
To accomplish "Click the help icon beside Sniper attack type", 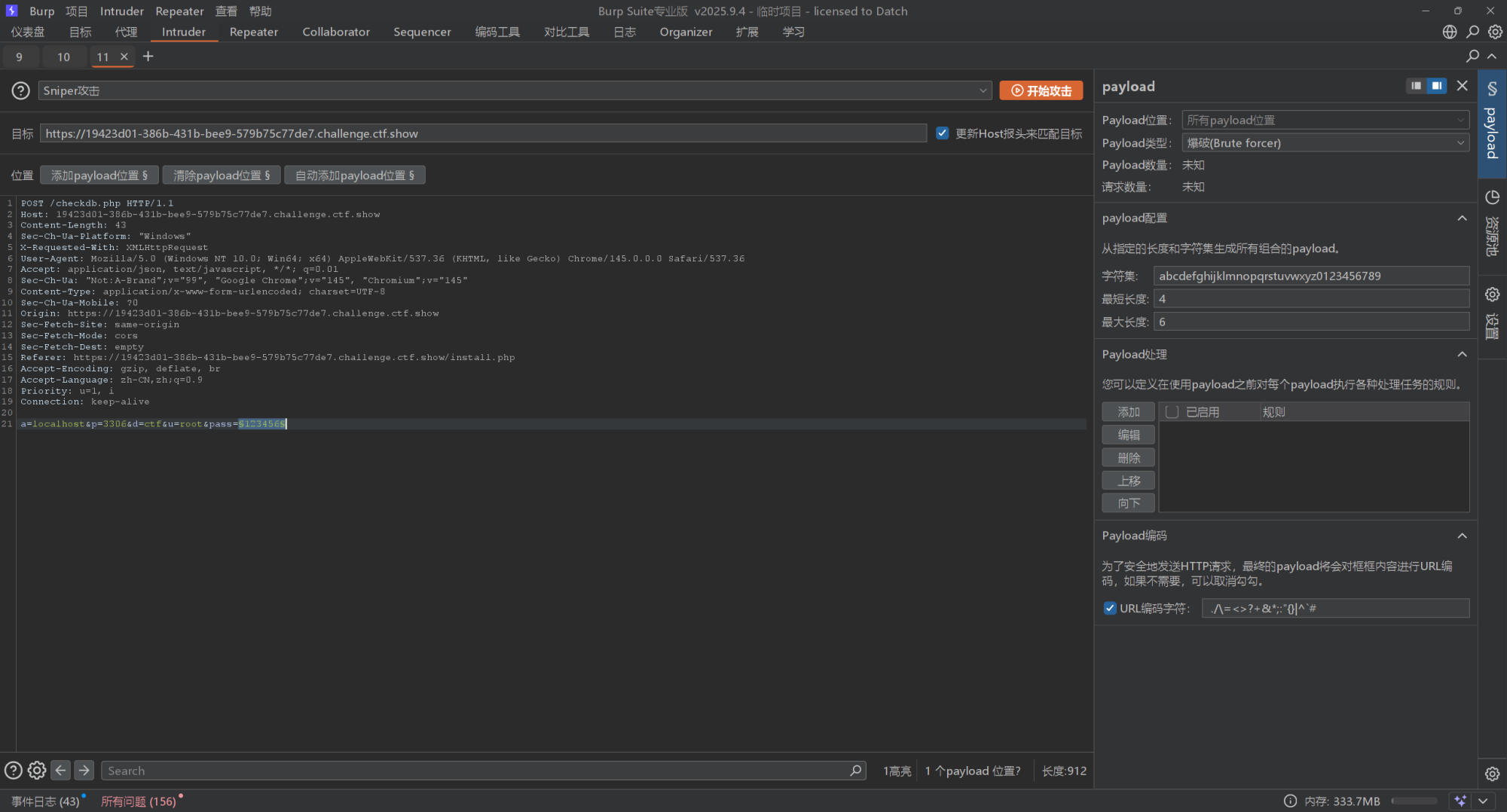I will (20, 90).
